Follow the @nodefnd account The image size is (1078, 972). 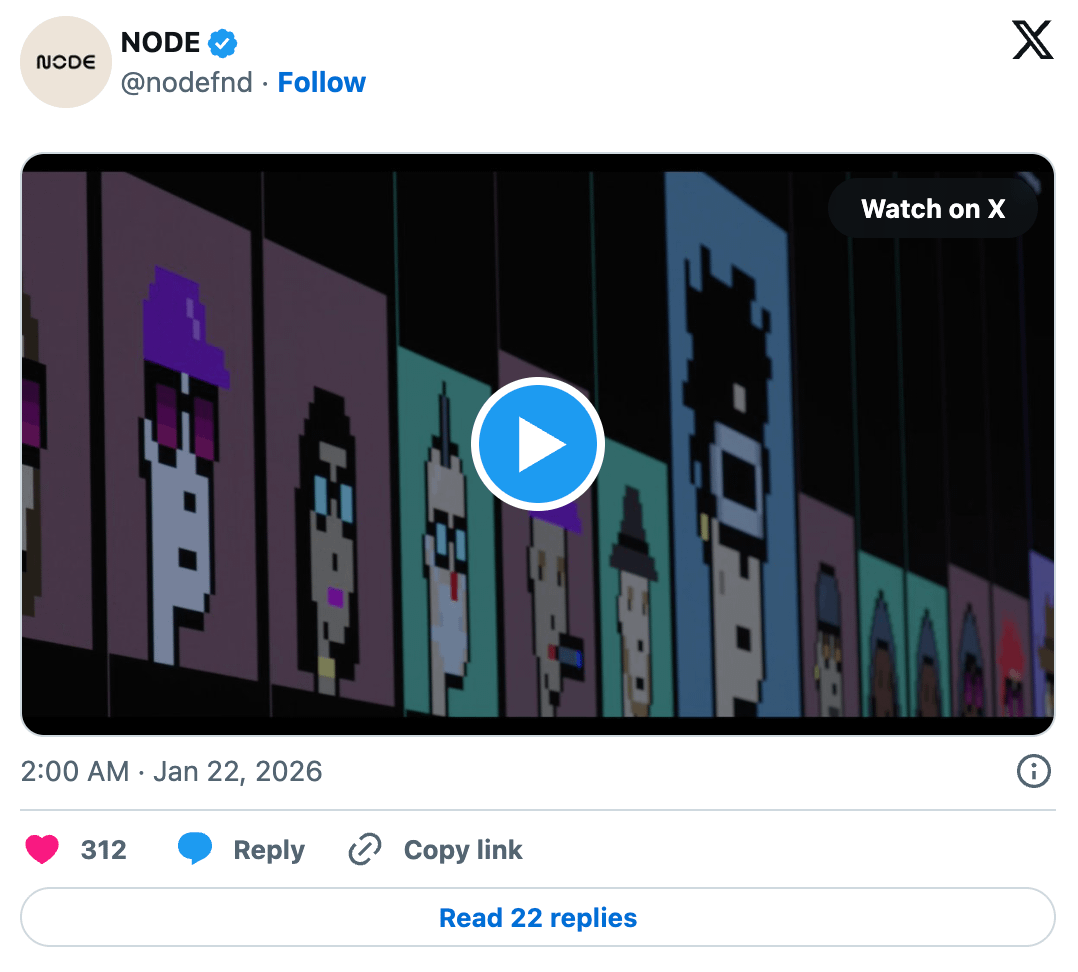[321, 82]
